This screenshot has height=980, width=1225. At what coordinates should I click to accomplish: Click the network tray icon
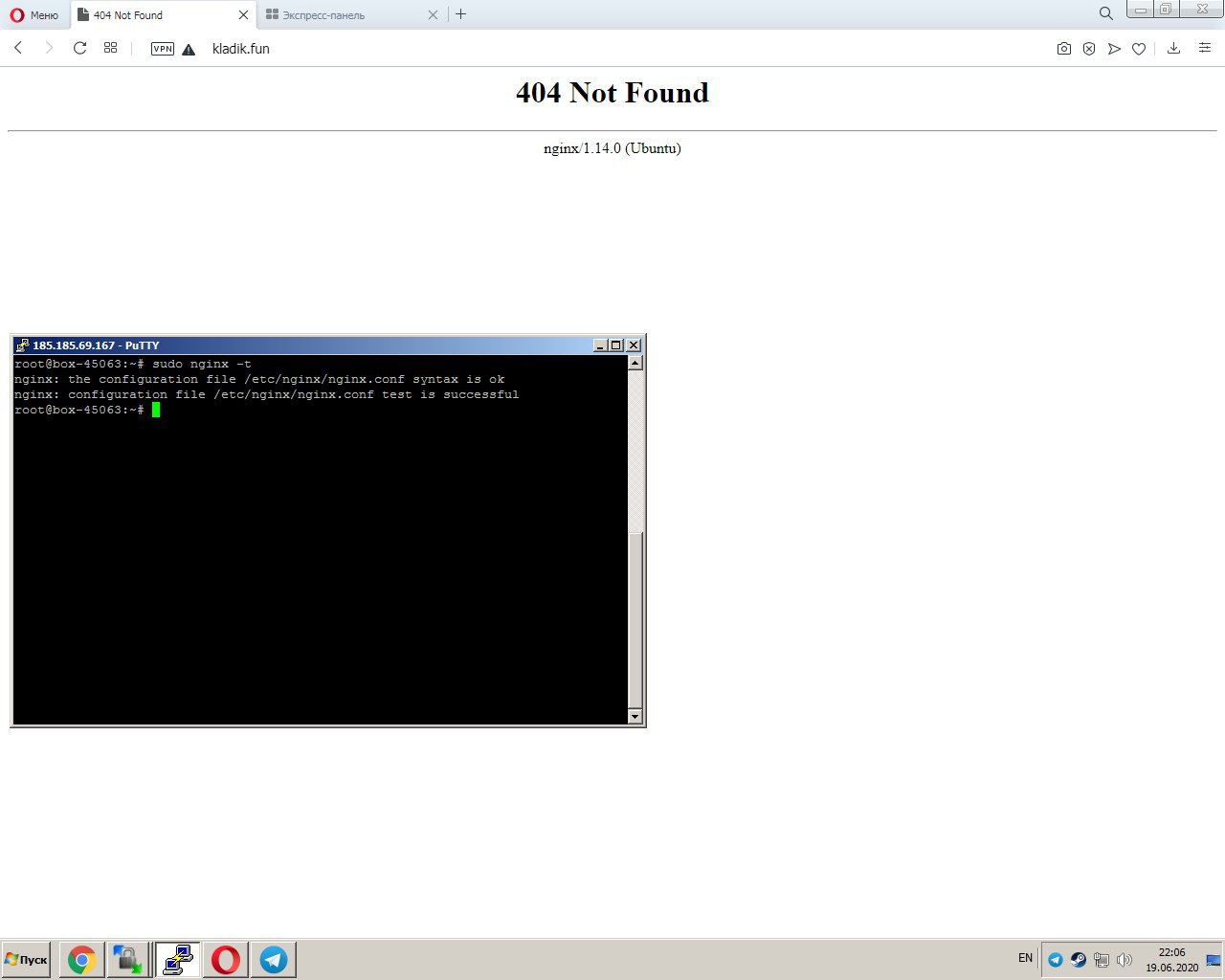(x=1102, y=960)
